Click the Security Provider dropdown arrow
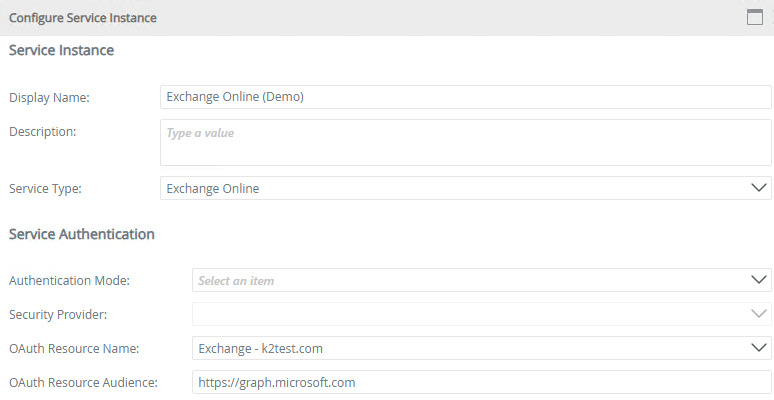The image size is (774, 400). 757,314
